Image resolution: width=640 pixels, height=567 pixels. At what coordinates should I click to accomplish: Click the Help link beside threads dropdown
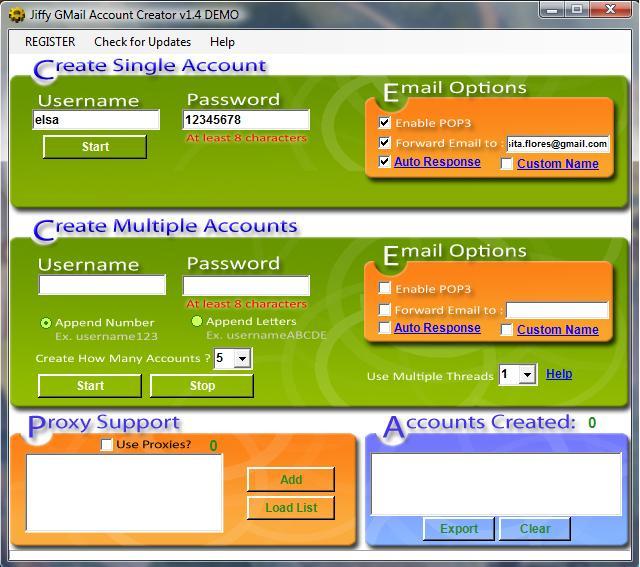pos(559,374)
